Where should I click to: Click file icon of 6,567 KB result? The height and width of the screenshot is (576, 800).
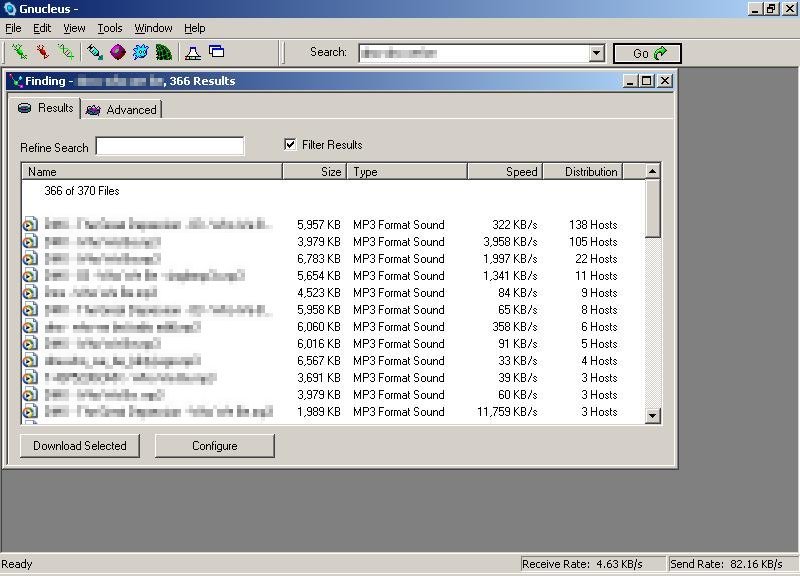30,361
